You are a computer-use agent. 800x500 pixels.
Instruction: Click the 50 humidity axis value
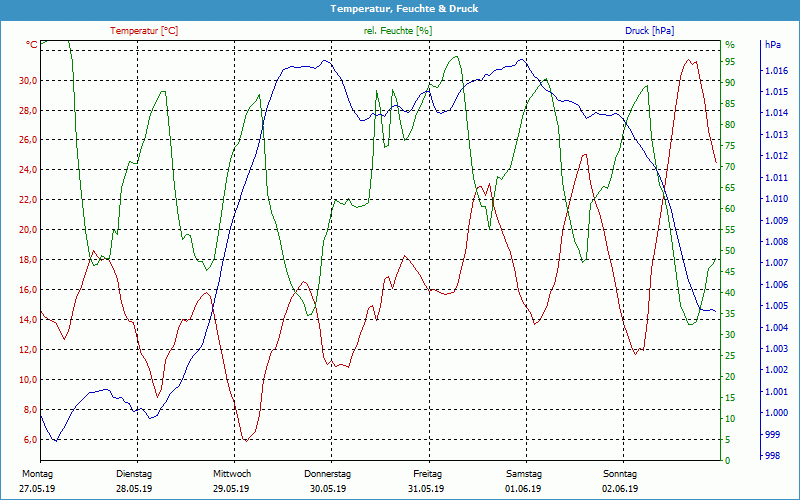[x=730, y=251]
